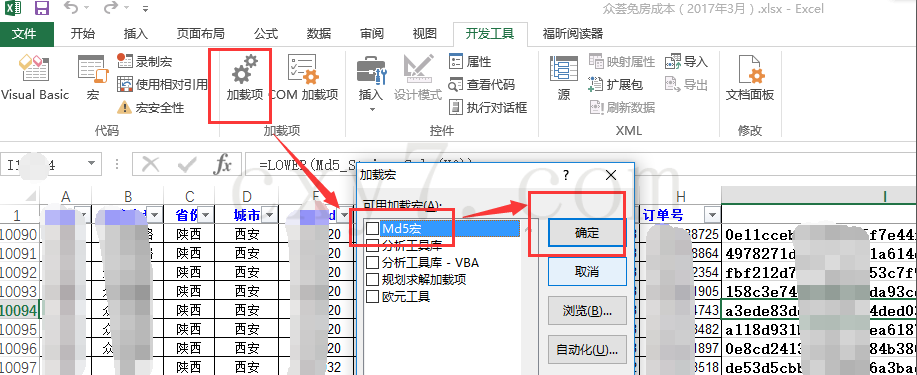The width and height of the screenshot is (917, 375).
Task: Customize quick access toolbar dropdown
Action: coord(145,9)
